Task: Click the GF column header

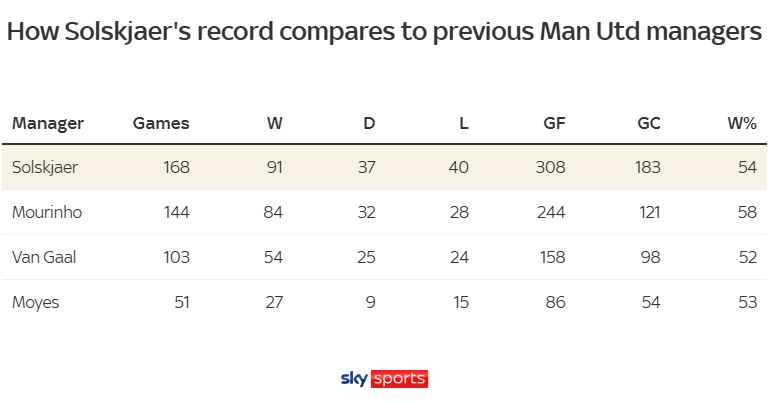Action: coord(553,124)
